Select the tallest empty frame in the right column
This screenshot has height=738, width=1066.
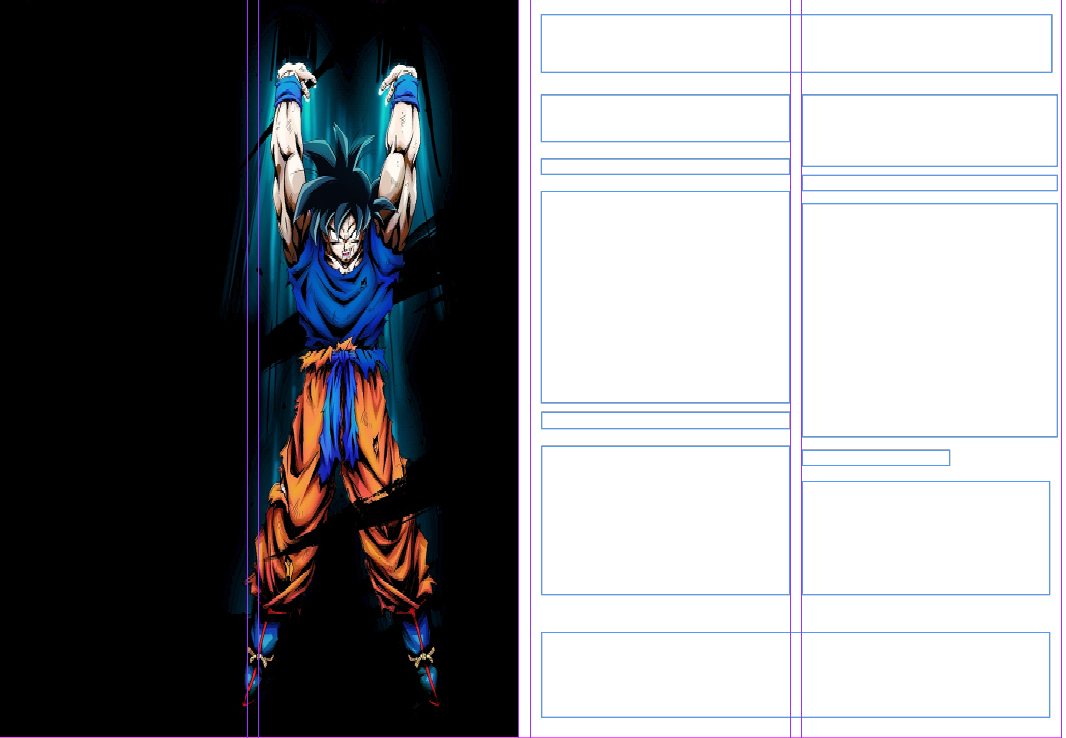[929, 320]
